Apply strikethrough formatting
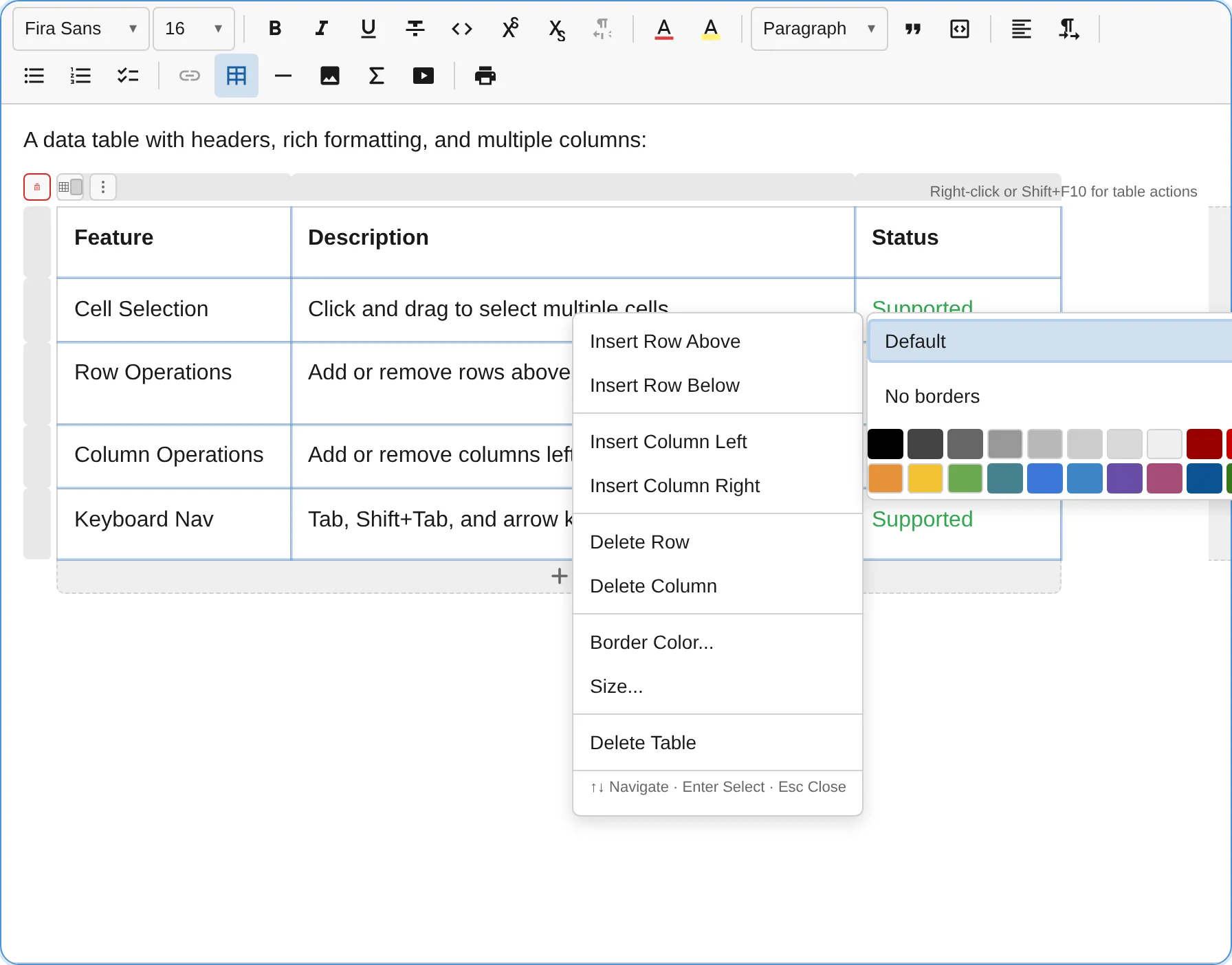Screen dimensions: 1232x965 point(415,29)
